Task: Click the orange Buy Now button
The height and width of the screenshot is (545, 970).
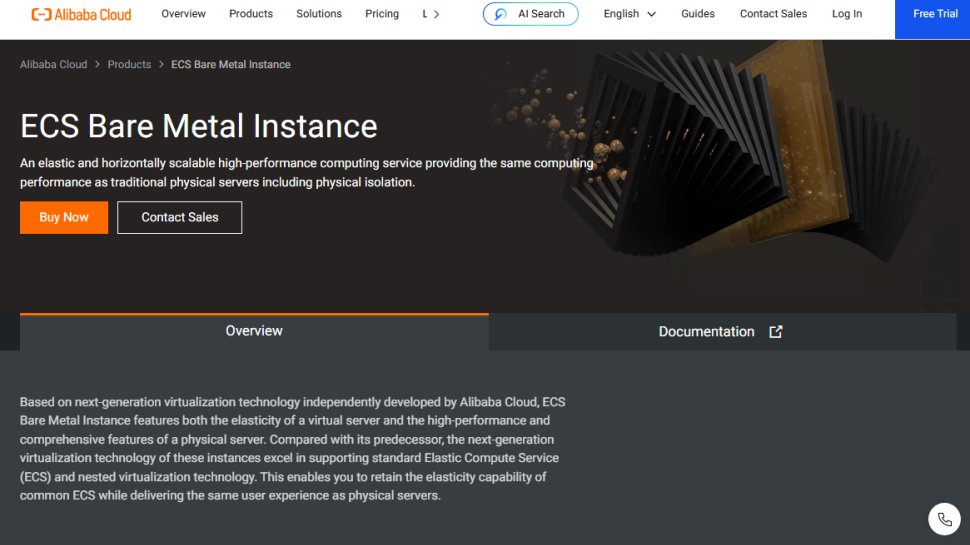Action: [64, 217]
